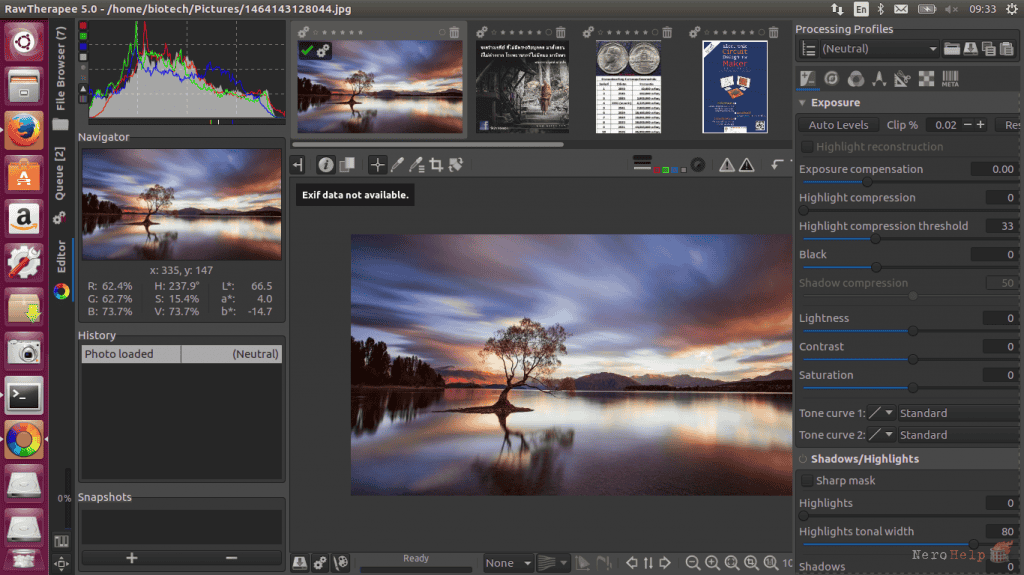Screen dimensions: 1024x575
Task: Select the crop selection tool
Action: coord(436,165)
